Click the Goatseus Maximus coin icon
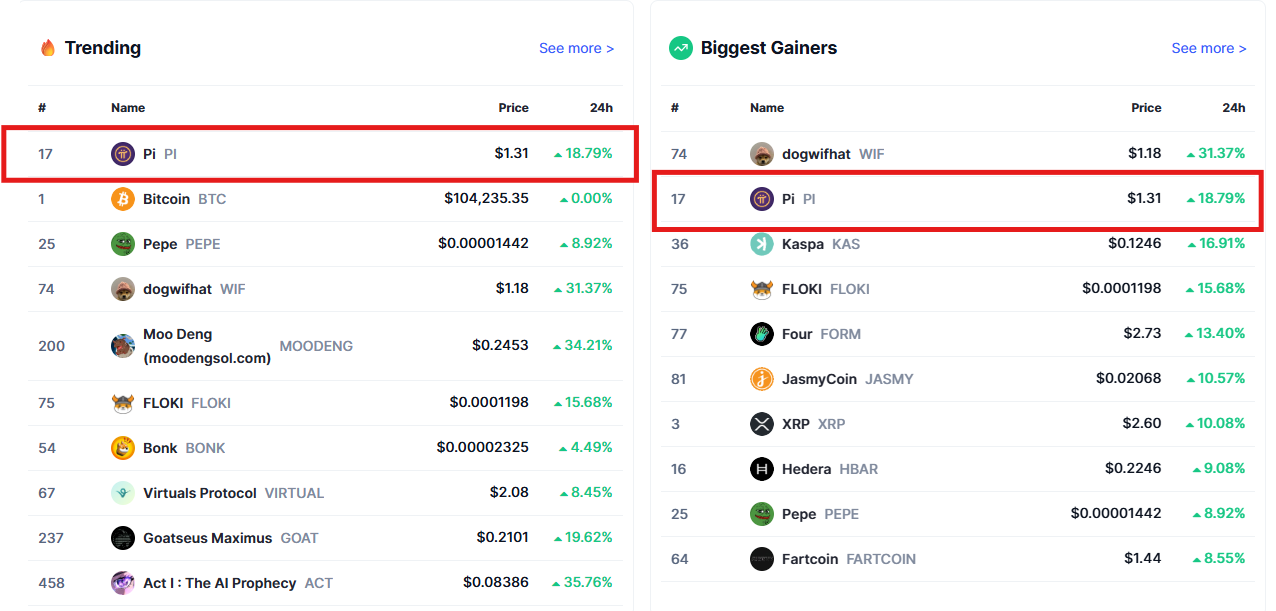This screenshot has height=611, width=1276. point(122,538)
